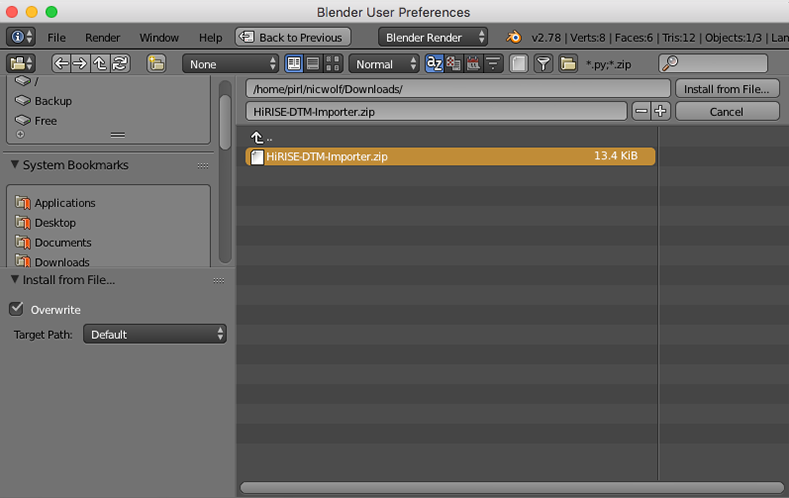The height and width of the screenshot is (498, 789).
Task: Sort files alphabetically
Action: [434, 63]
